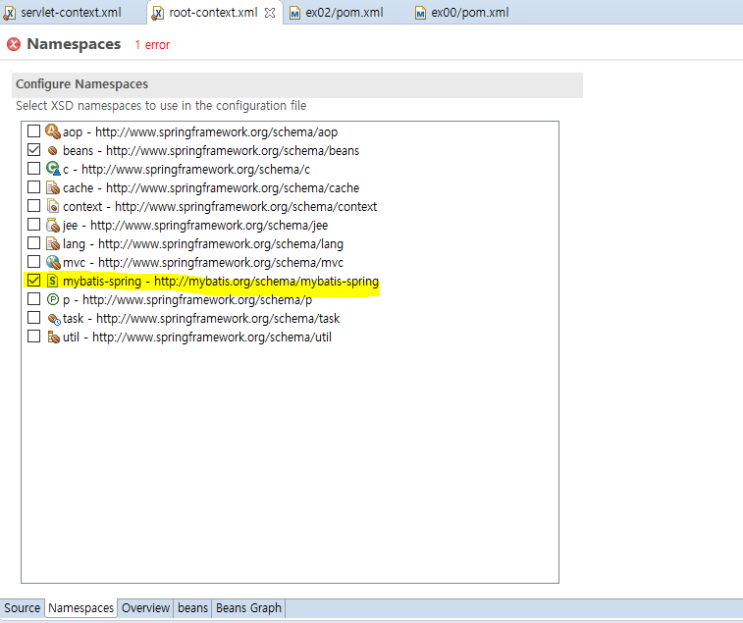This screenshot has width=743, height=623.
Task: Click the cache namespace icon
Action: [x=53, y=188]
